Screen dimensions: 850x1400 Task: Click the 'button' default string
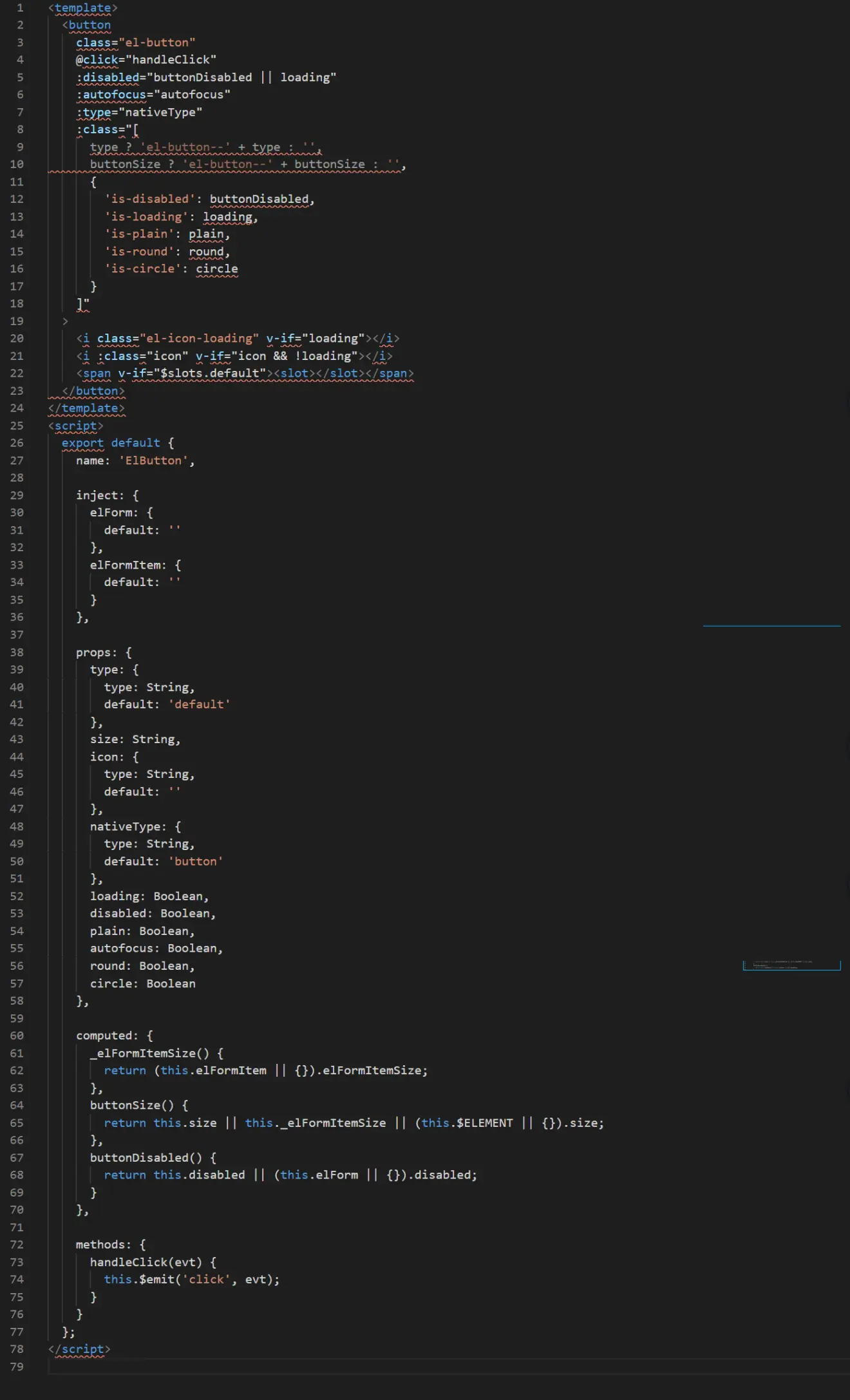[196, 862]
